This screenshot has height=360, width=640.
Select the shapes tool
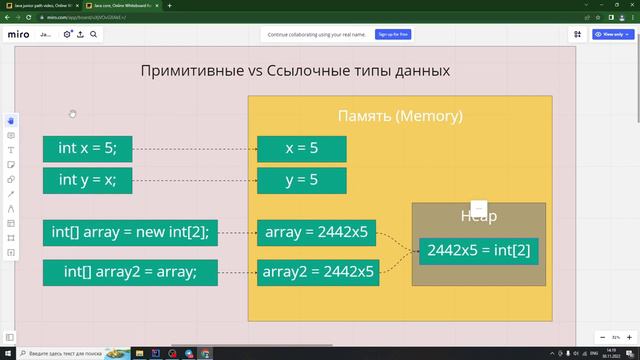11,180
